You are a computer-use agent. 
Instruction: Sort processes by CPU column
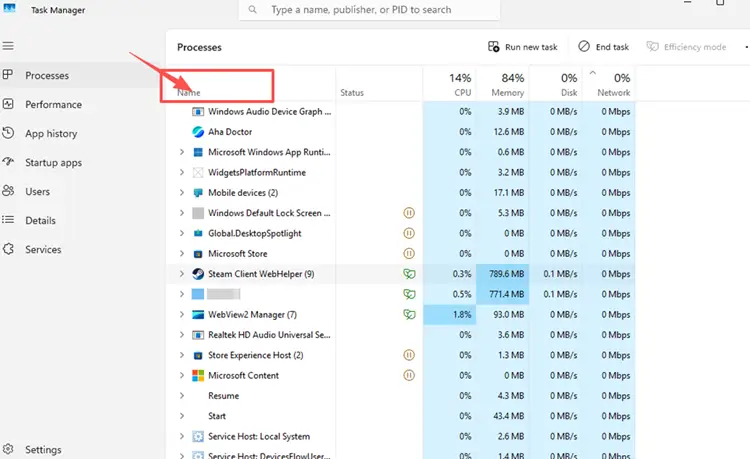[x=450, y=84]
